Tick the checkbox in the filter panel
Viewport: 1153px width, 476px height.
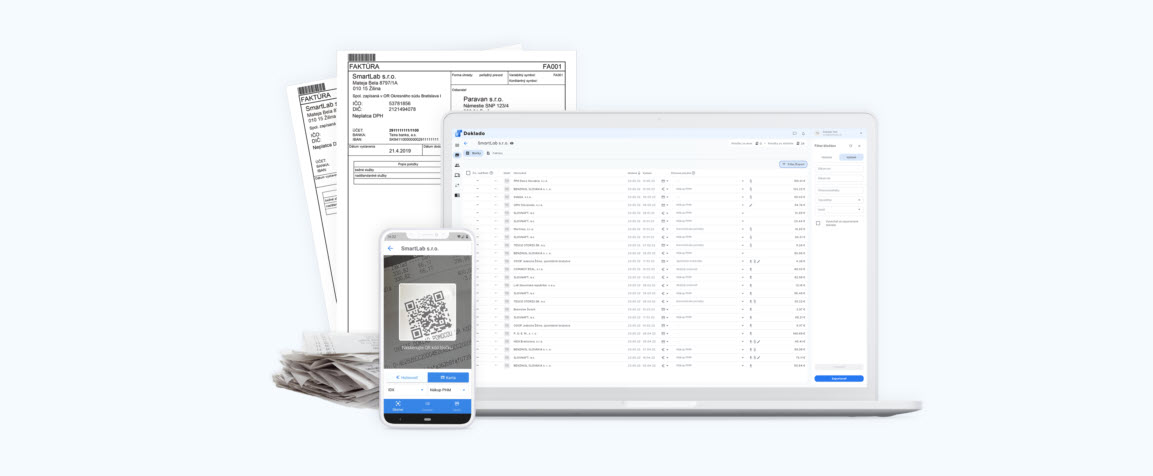click(x=818, y=222)
